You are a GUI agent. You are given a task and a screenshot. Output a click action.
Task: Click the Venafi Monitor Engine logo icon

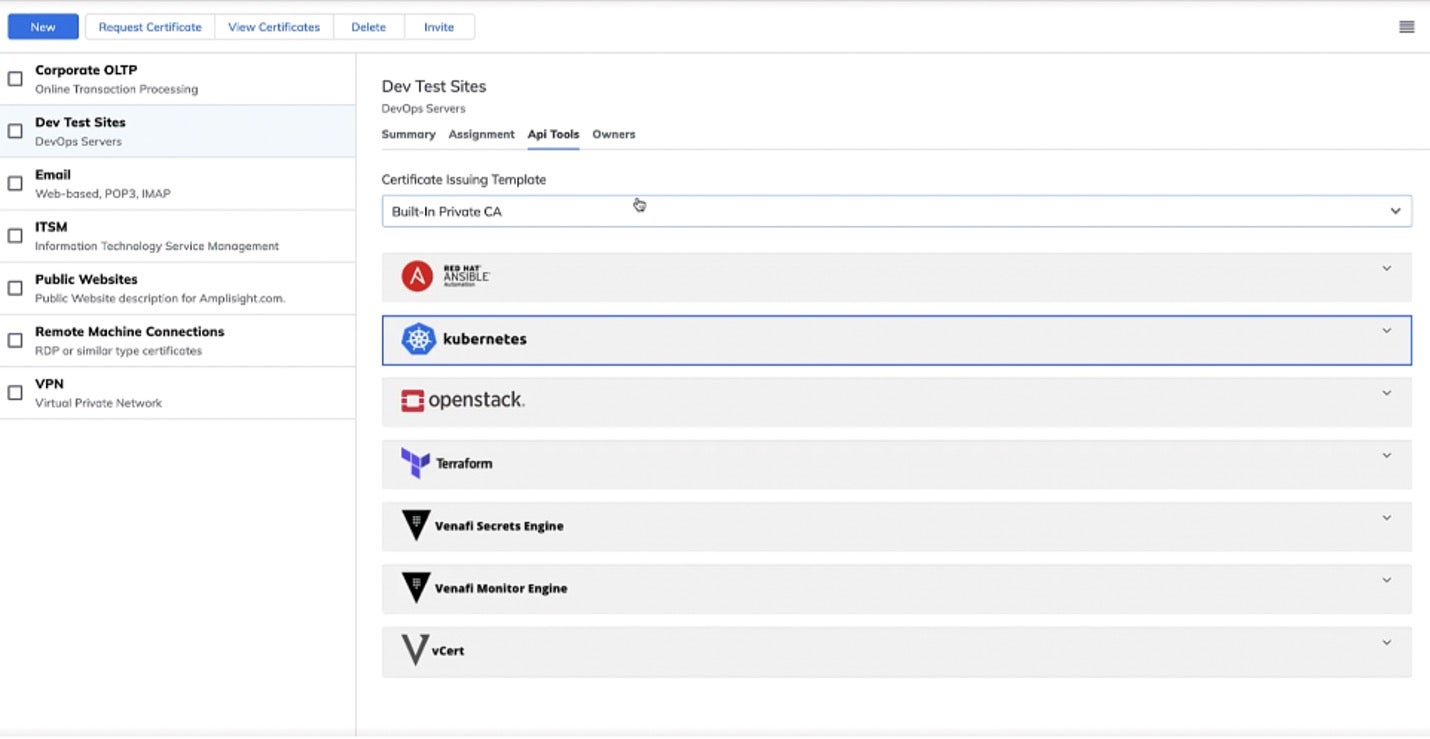pyautogui.click(x=415, y=588)
